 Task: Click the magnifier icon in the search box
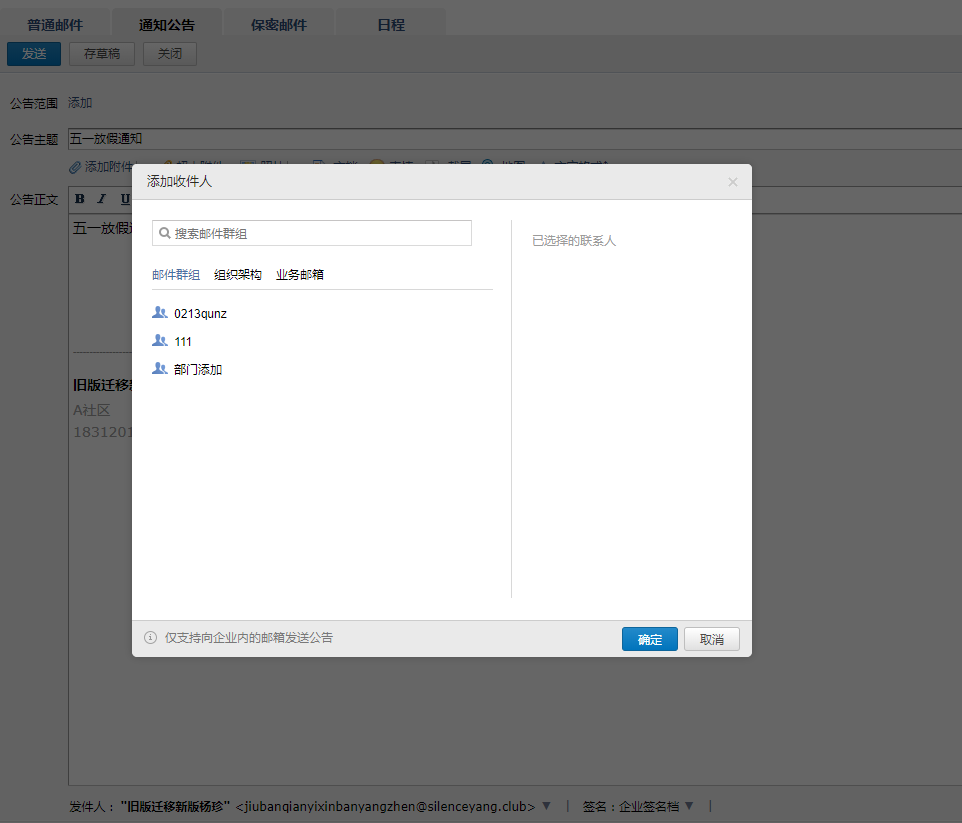pyautogui.click(x=164, y=233)
